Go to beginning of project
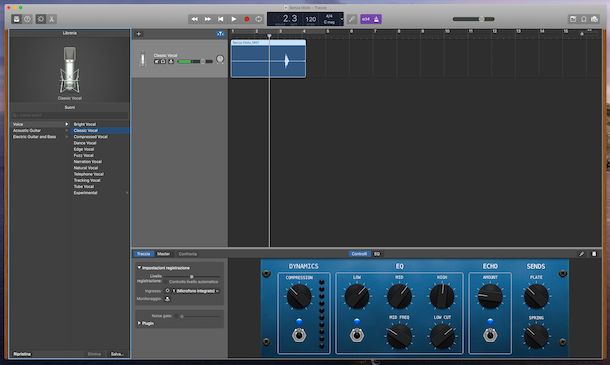This screenshot has width=610, height=365. point(221,19)
